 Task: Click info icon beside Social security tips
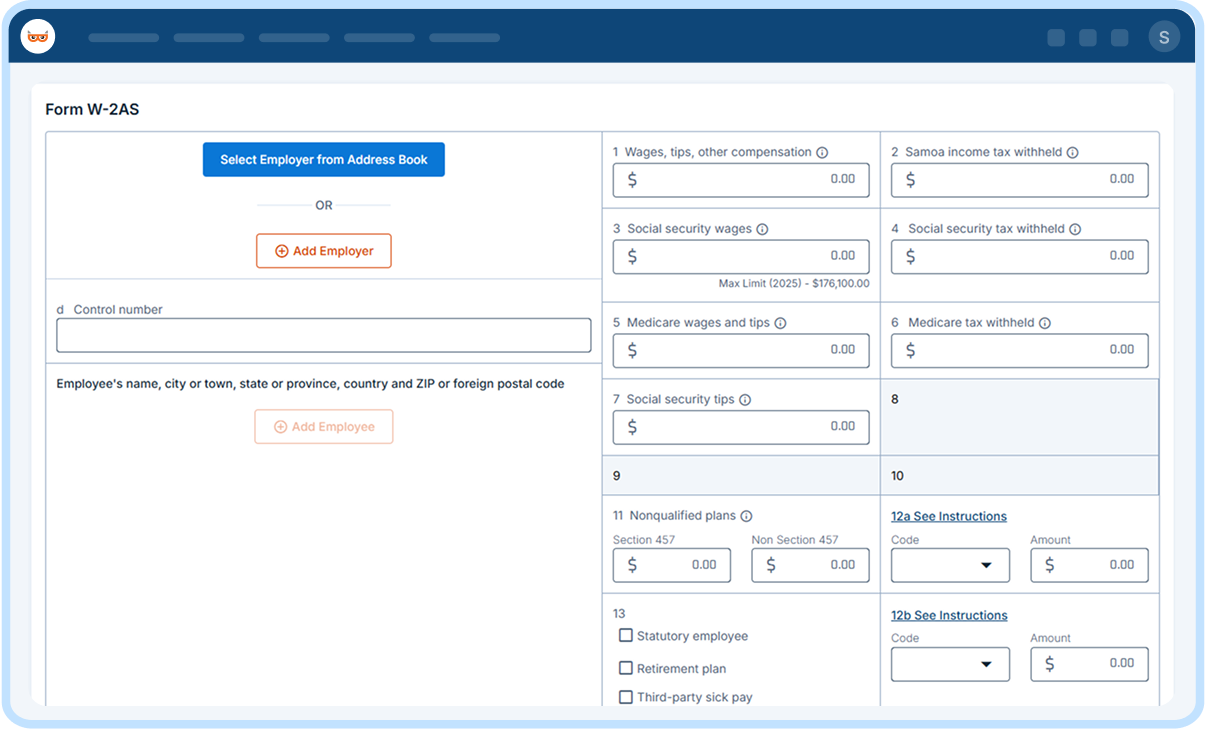point(745,400)
